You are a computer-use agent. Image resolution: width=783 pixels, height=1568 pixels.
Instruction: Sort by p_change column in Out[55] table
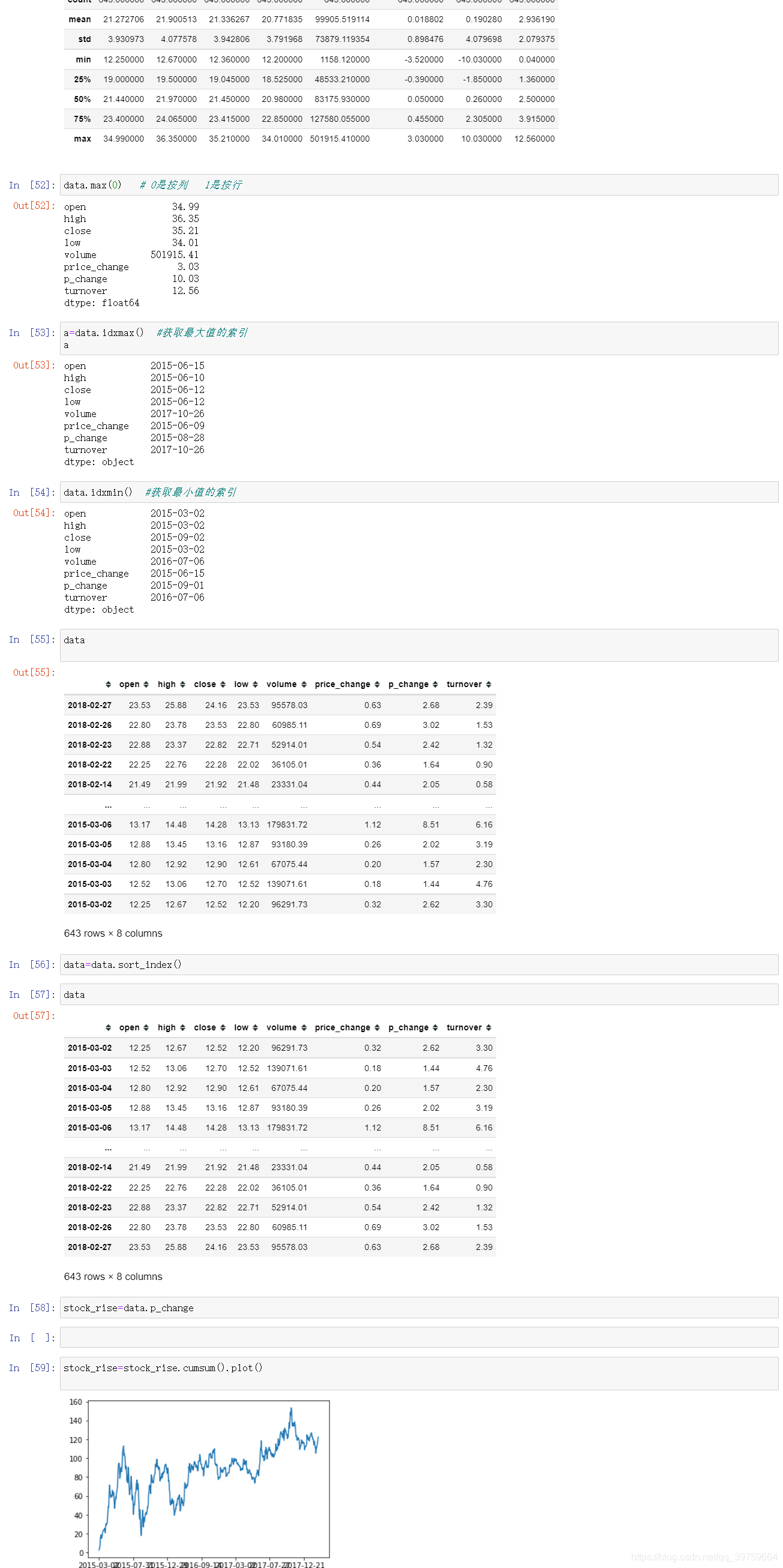pyautogui.click(x=435, y=684)
